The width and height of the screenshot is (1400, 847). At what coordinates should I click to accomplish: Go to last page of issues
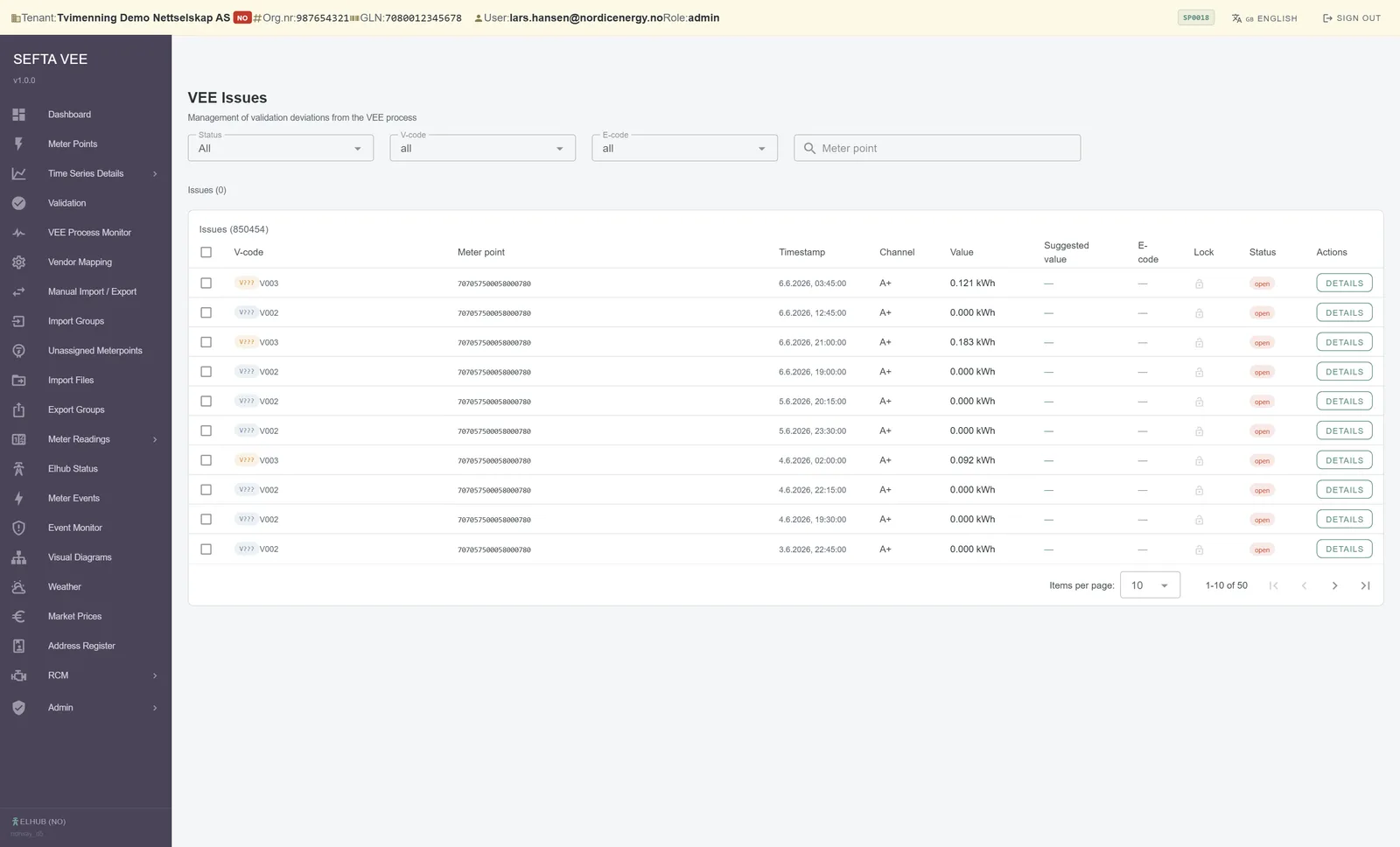pyautogui.click(x=1365, y=585)
